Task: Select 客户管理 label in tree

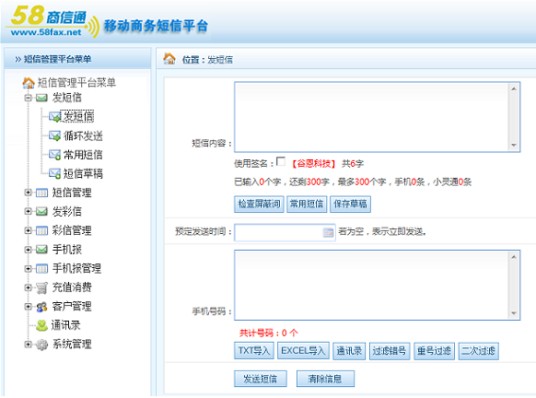Action: pyautogui.click(x=72, y=306)
